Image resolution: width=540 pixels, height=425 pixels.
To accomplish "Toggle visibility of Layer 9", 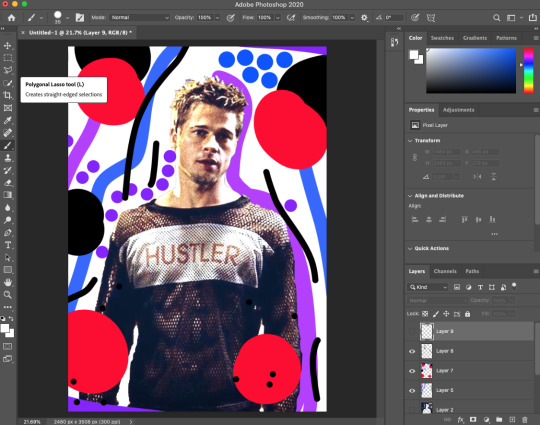I will pos(412,331).
